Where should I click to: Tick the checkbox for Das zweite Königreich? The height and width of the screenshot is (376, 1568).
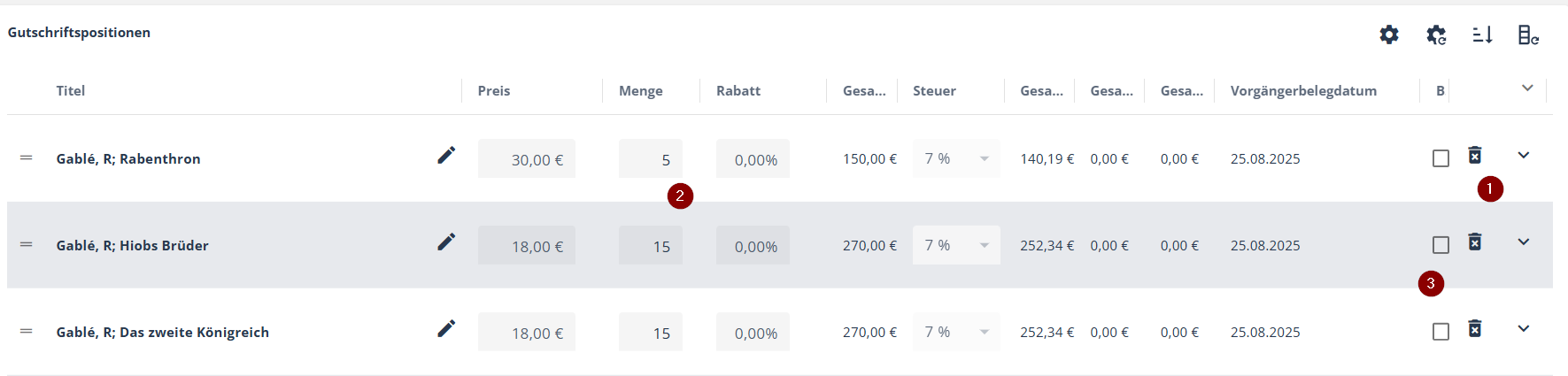(x=1441, y=332)
